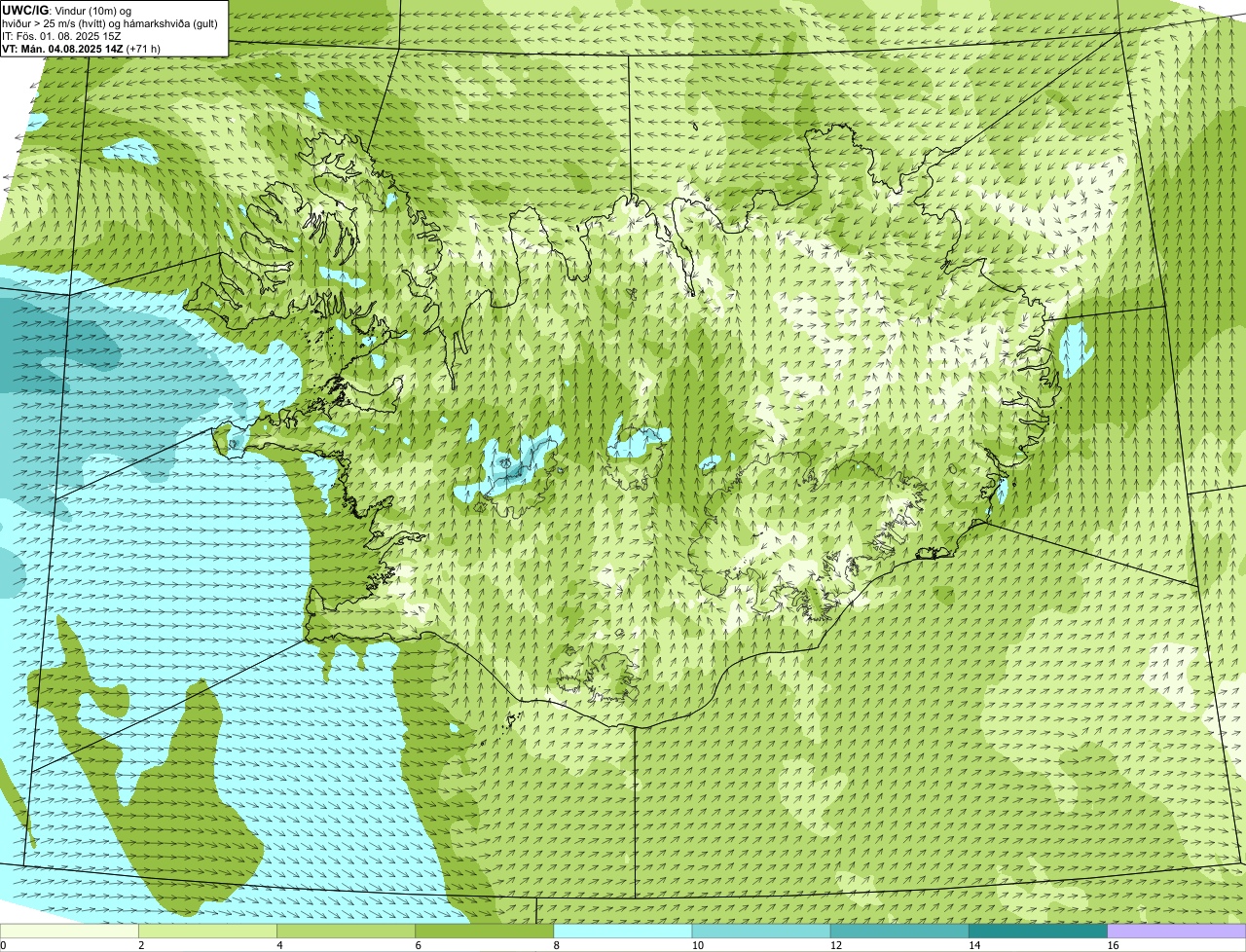The image size is (1246, 952).
Task: Click the 'IT: Fös. 01. 08. 2025 15Z' line
Action: coord(61,36)
